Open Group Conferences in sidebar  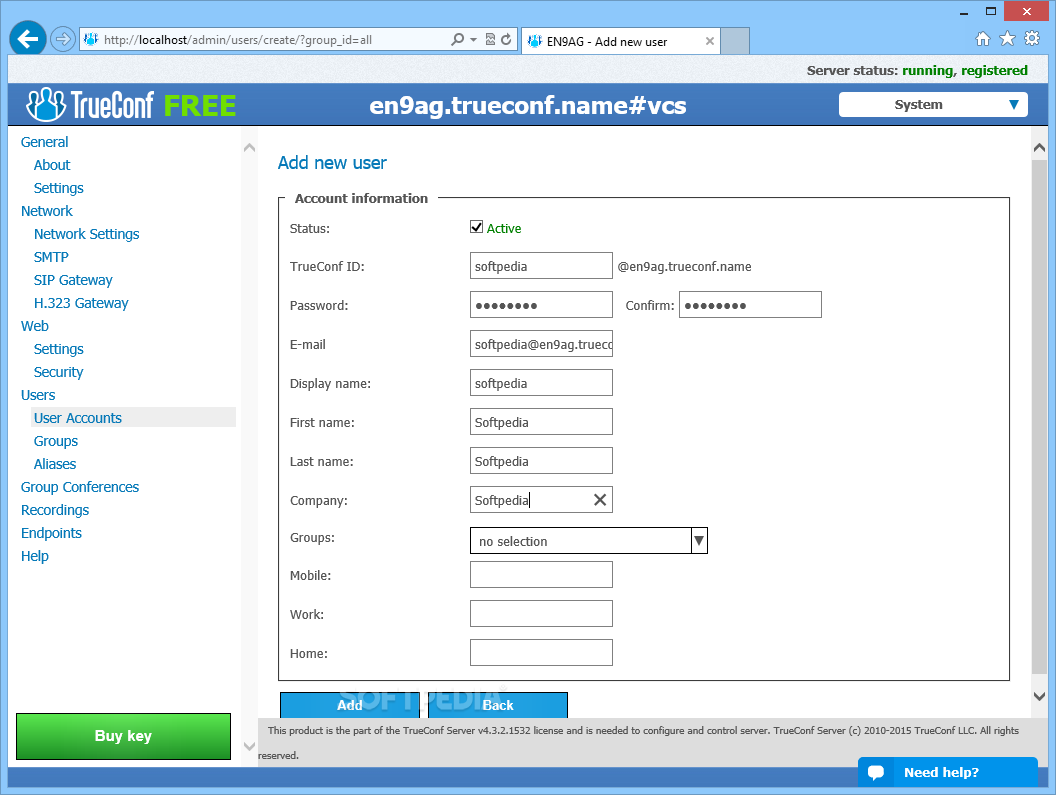click(x=79, y=487)
